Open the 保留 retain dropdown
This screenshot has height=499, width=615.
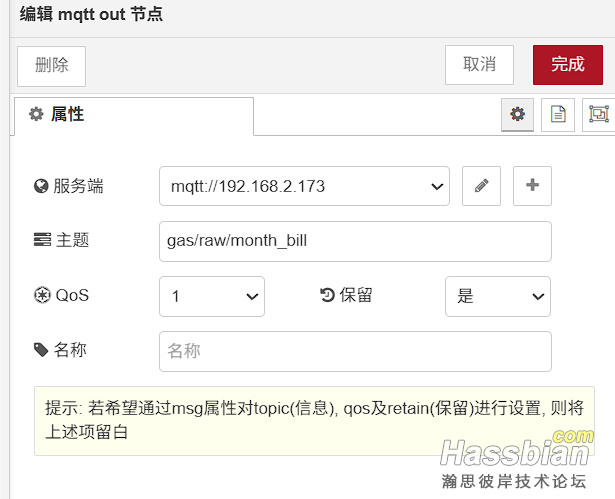[x=497, y=296]
